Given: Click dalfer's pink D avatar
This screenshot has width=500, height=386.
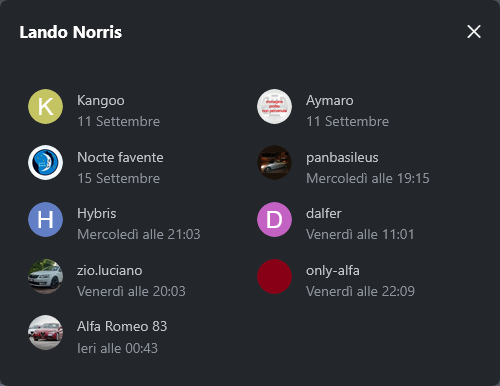Looking at the screenshot, I should [274, 220].
